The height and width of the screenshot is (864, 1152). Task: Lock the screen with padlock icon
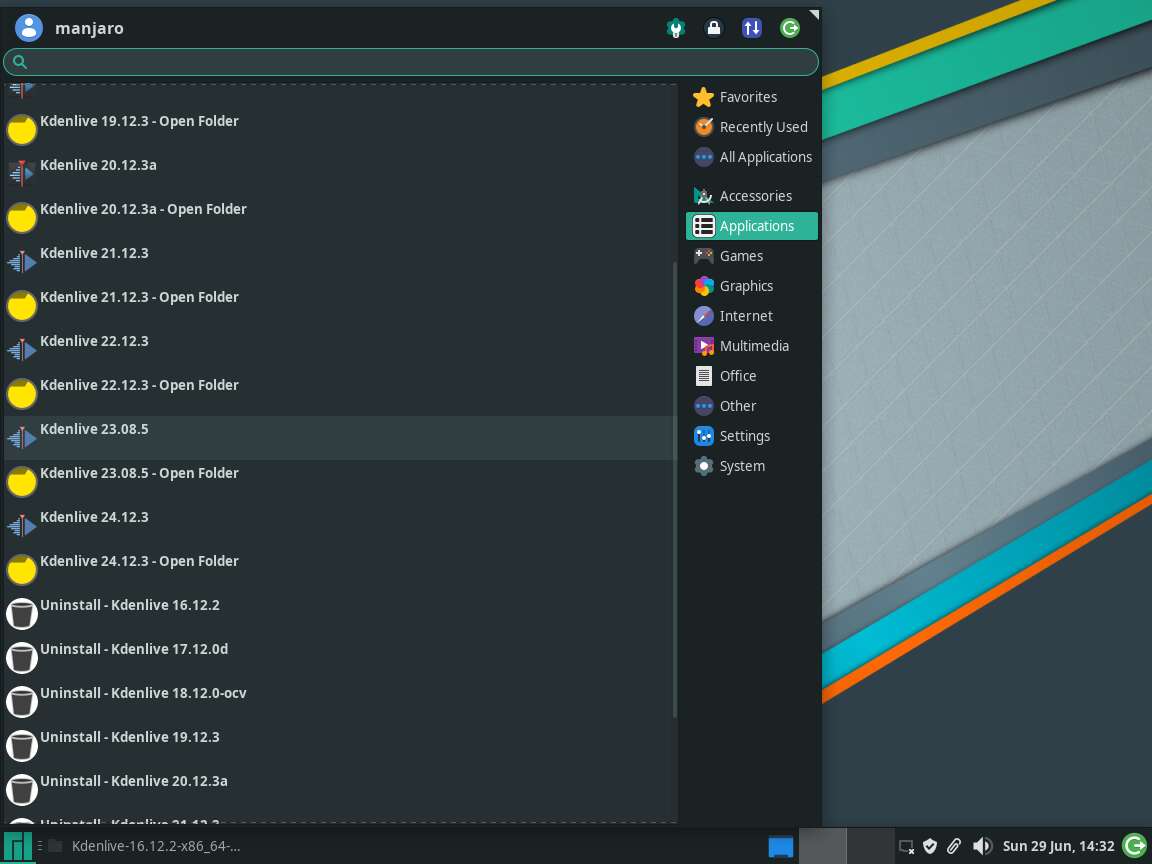point(713,28)
